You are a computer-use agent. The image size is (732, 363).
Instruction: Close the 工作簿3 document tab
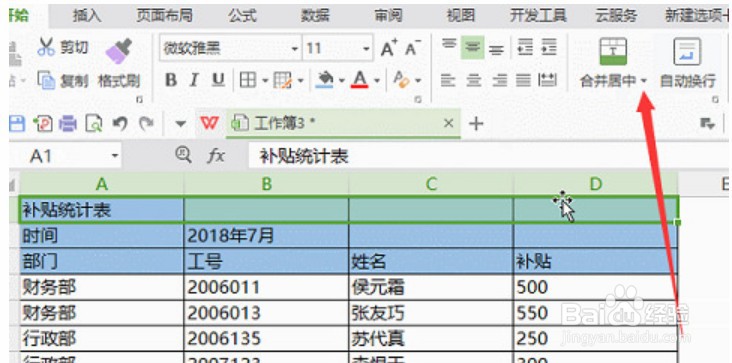[x=448, y=123]
